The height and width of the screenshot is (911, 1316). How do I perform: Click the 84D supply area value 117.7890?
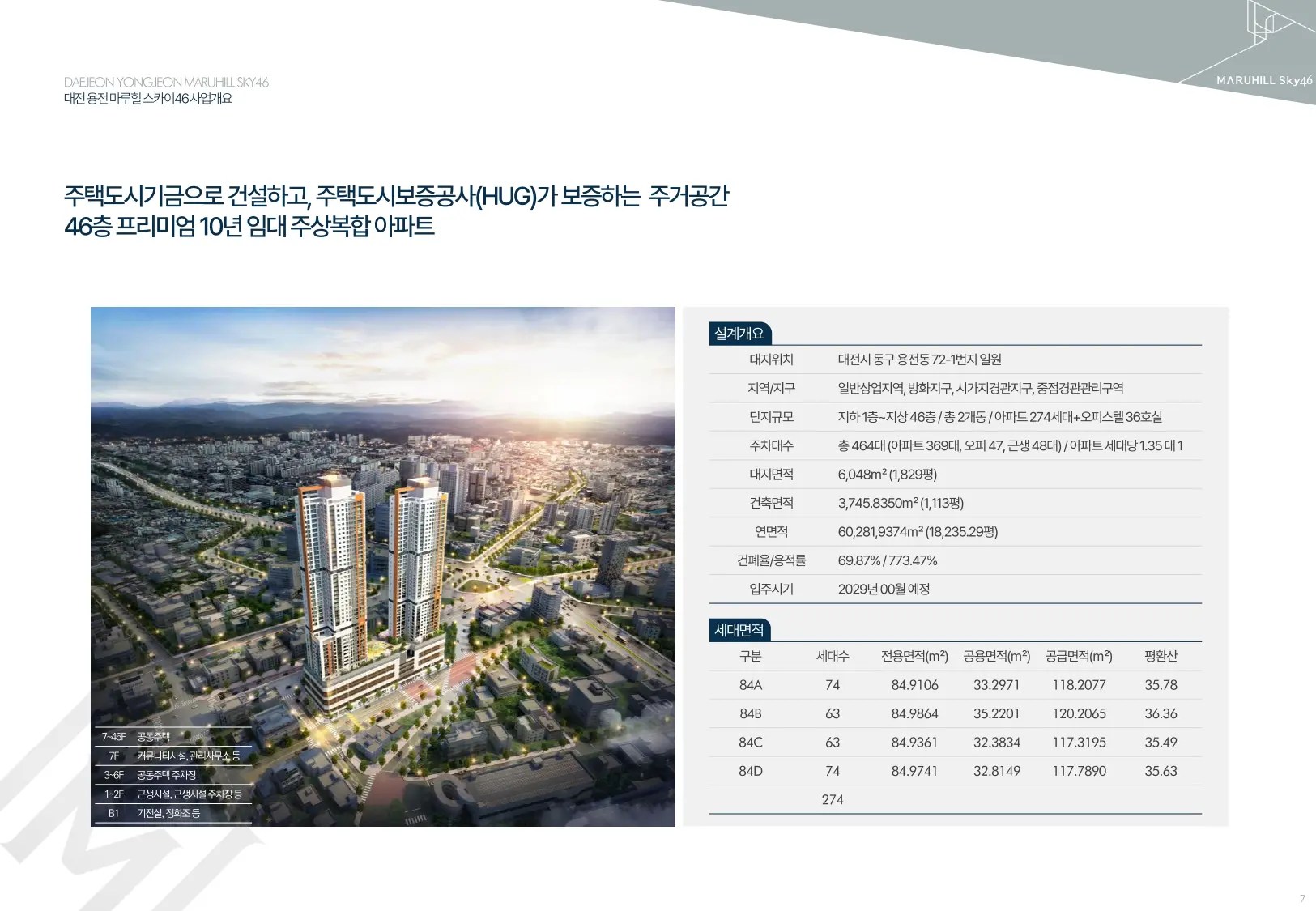tap(1079, 771)
